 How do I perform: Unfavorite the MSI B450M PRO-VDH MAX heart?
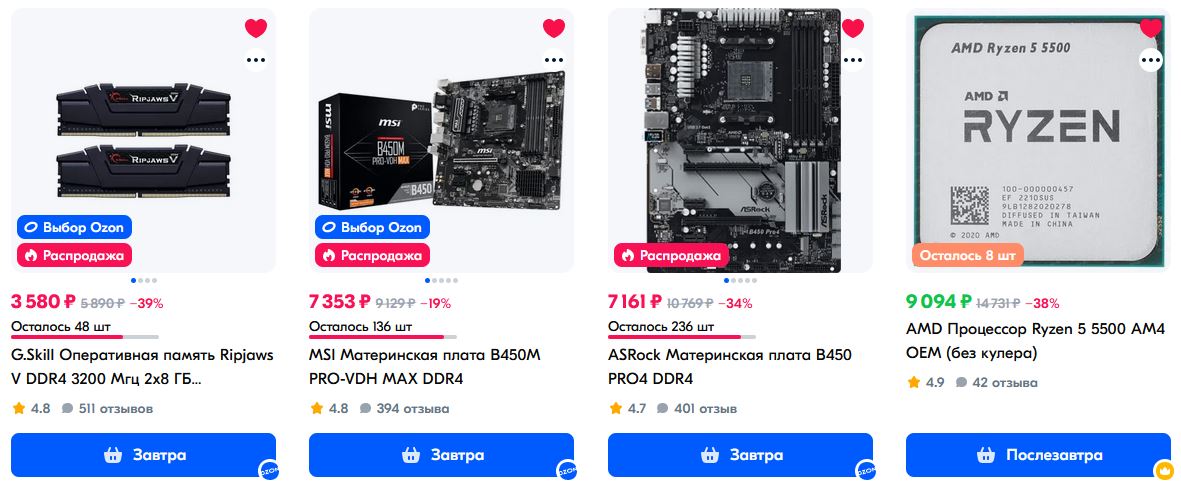point(554,29)
